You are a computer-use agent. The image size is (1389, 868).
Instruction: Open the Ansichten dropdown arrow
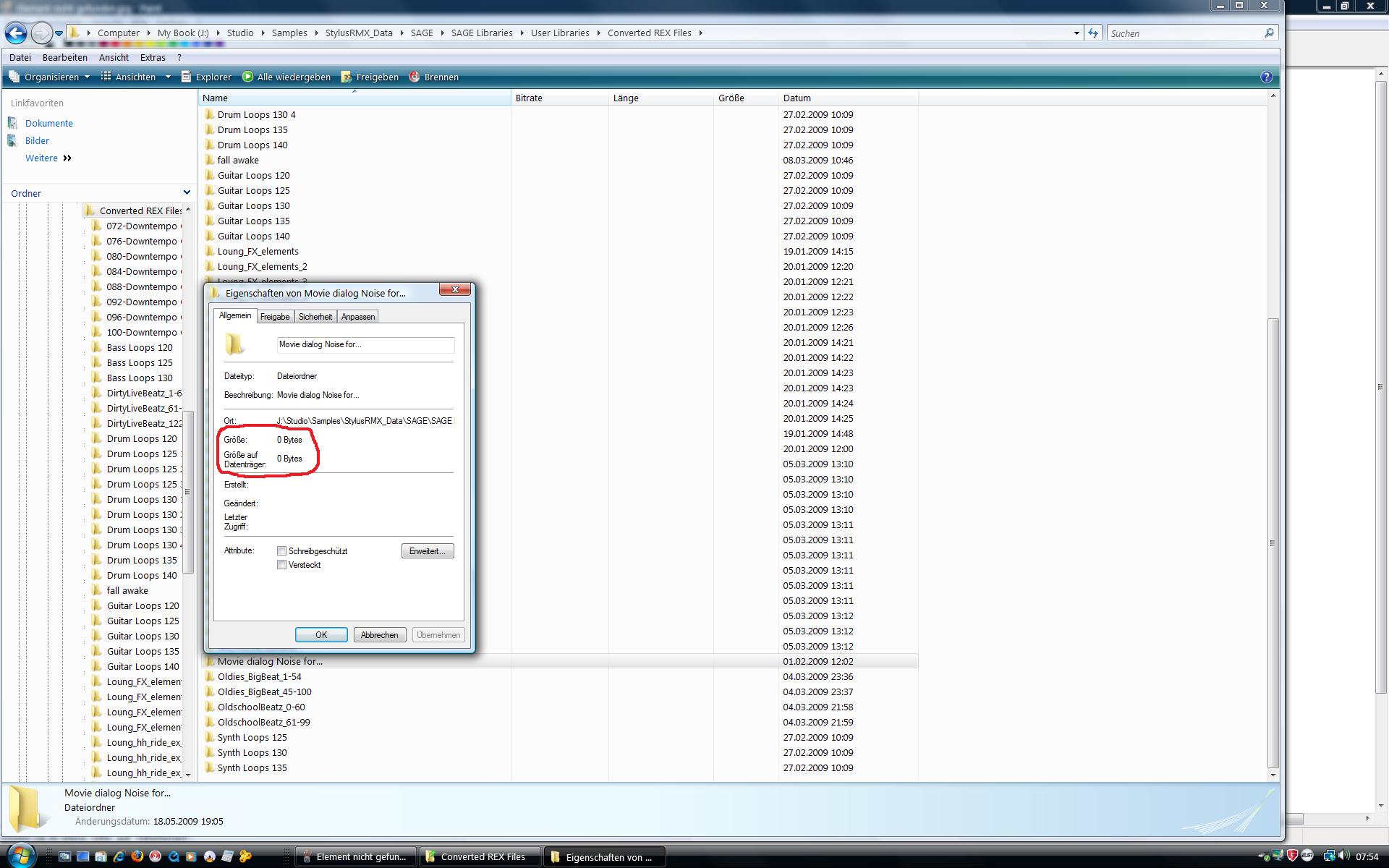[168, 77]
